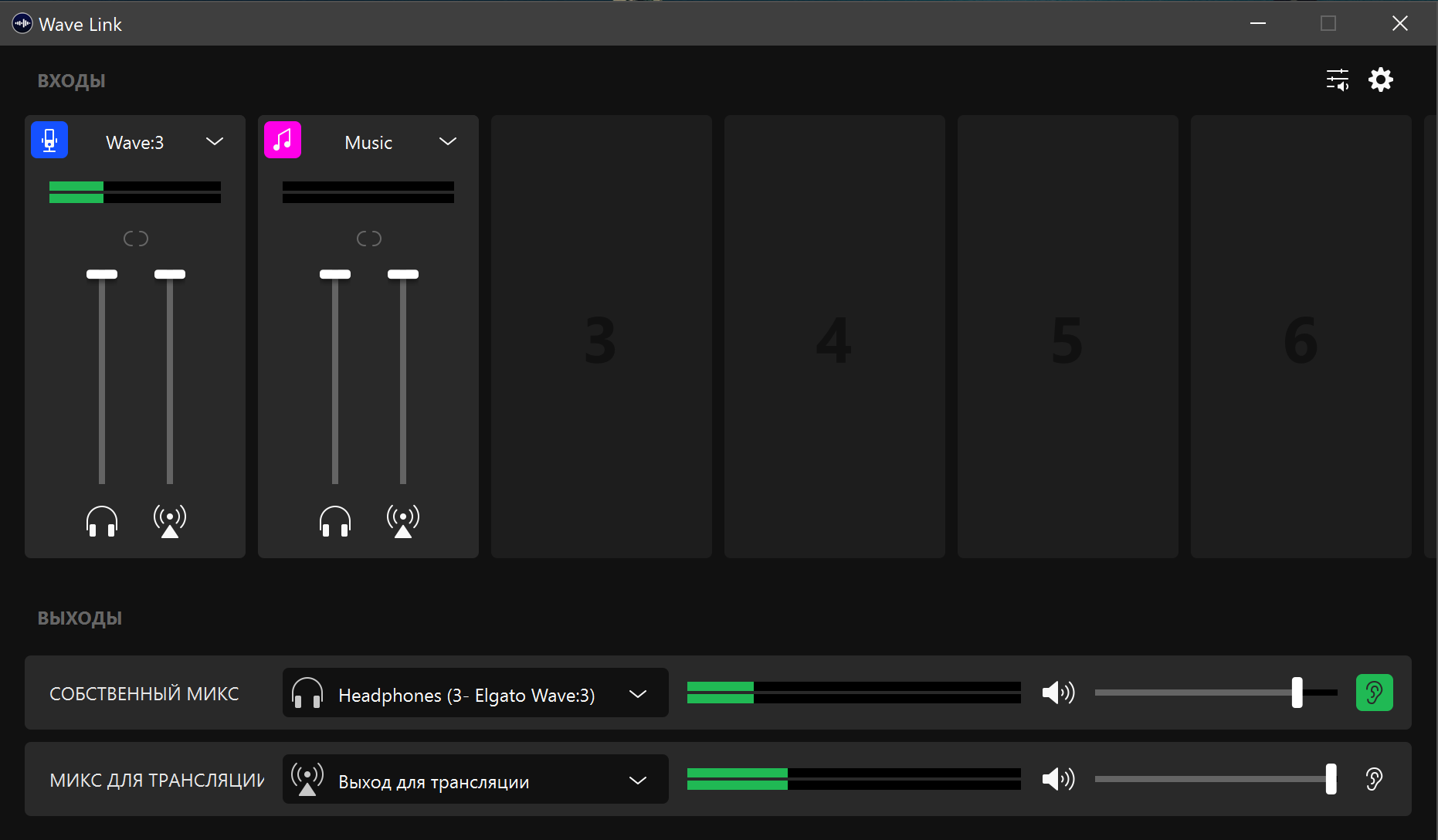Toggle the green ear listen button
Image resolution: width=1438 pixels, height=840 pixels.
1374,693
